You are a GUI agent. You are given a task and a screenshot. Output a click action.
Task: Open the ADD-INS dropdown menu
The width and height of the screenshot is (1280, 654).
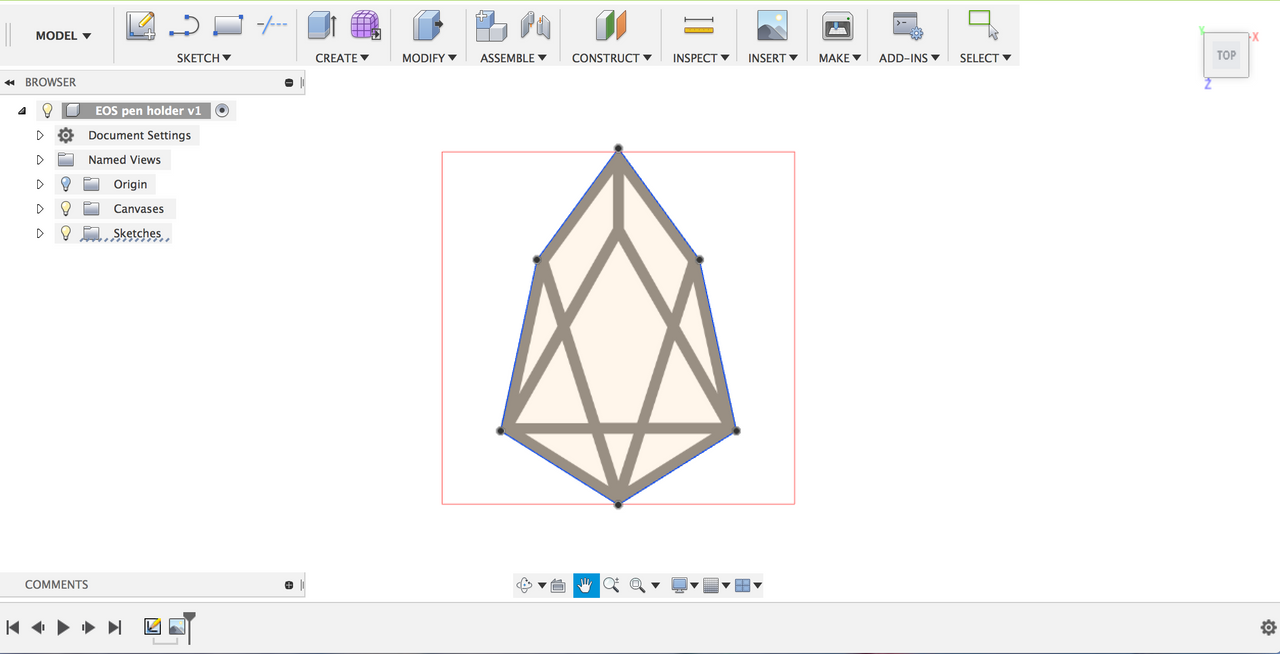click(x=910, y=58)
